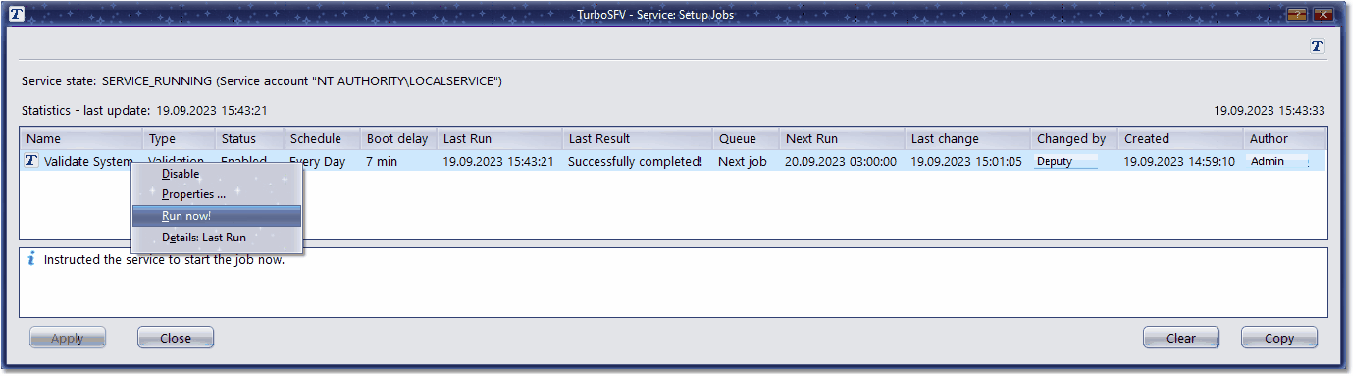The image size is (1353, 376).
Task: Click the Last change column header
Action: 968,139
